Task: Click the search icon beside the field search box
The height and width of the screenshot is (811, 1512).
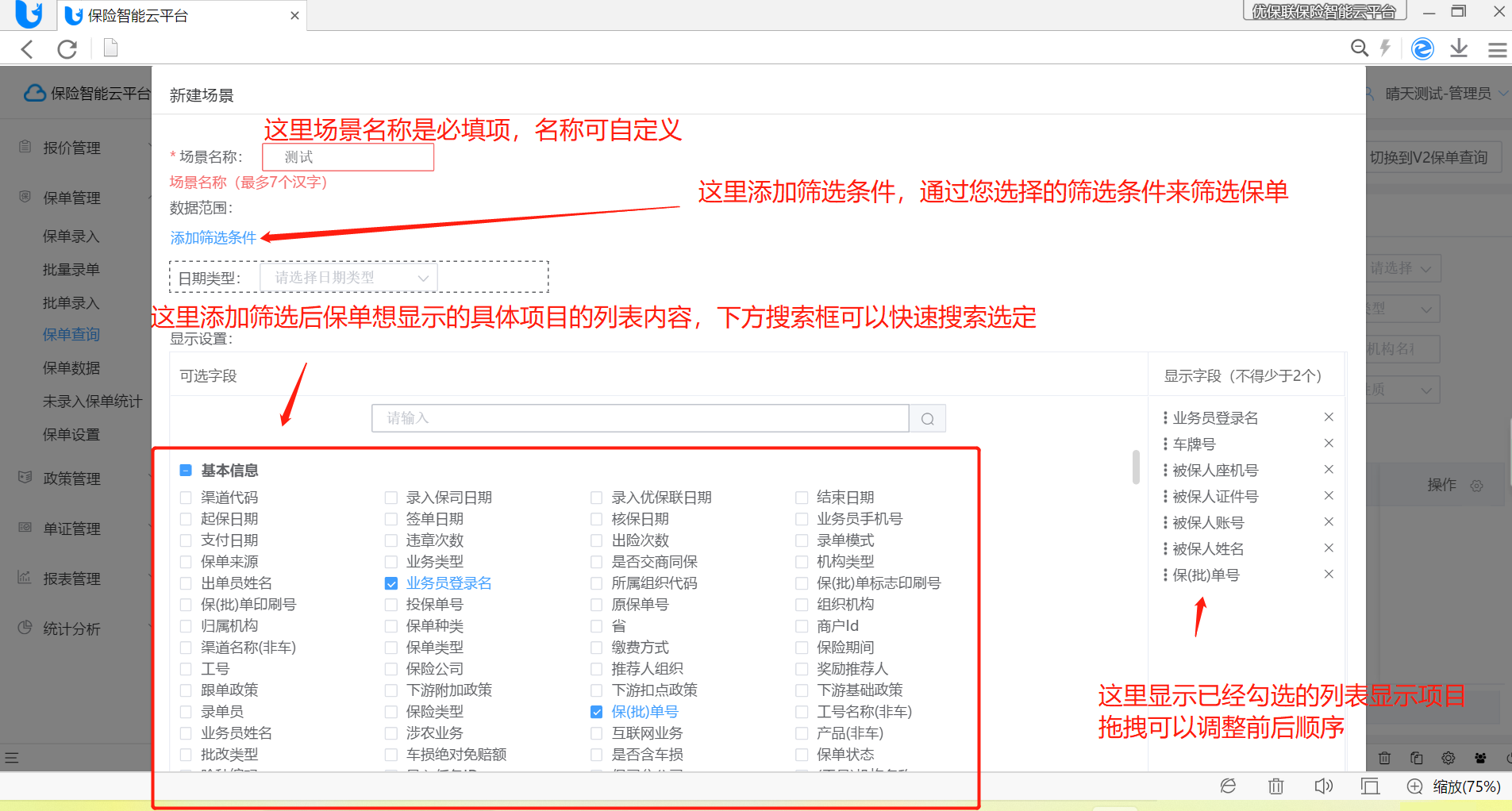Action: click(x=927, y=419)
